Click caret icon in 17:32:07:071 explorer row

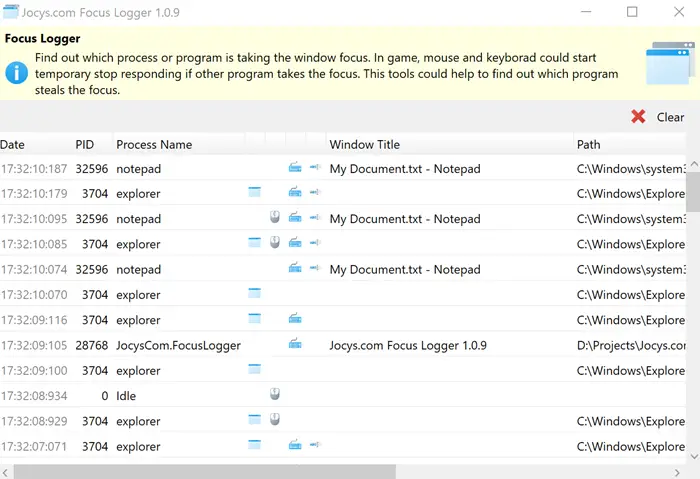(315, 445)
